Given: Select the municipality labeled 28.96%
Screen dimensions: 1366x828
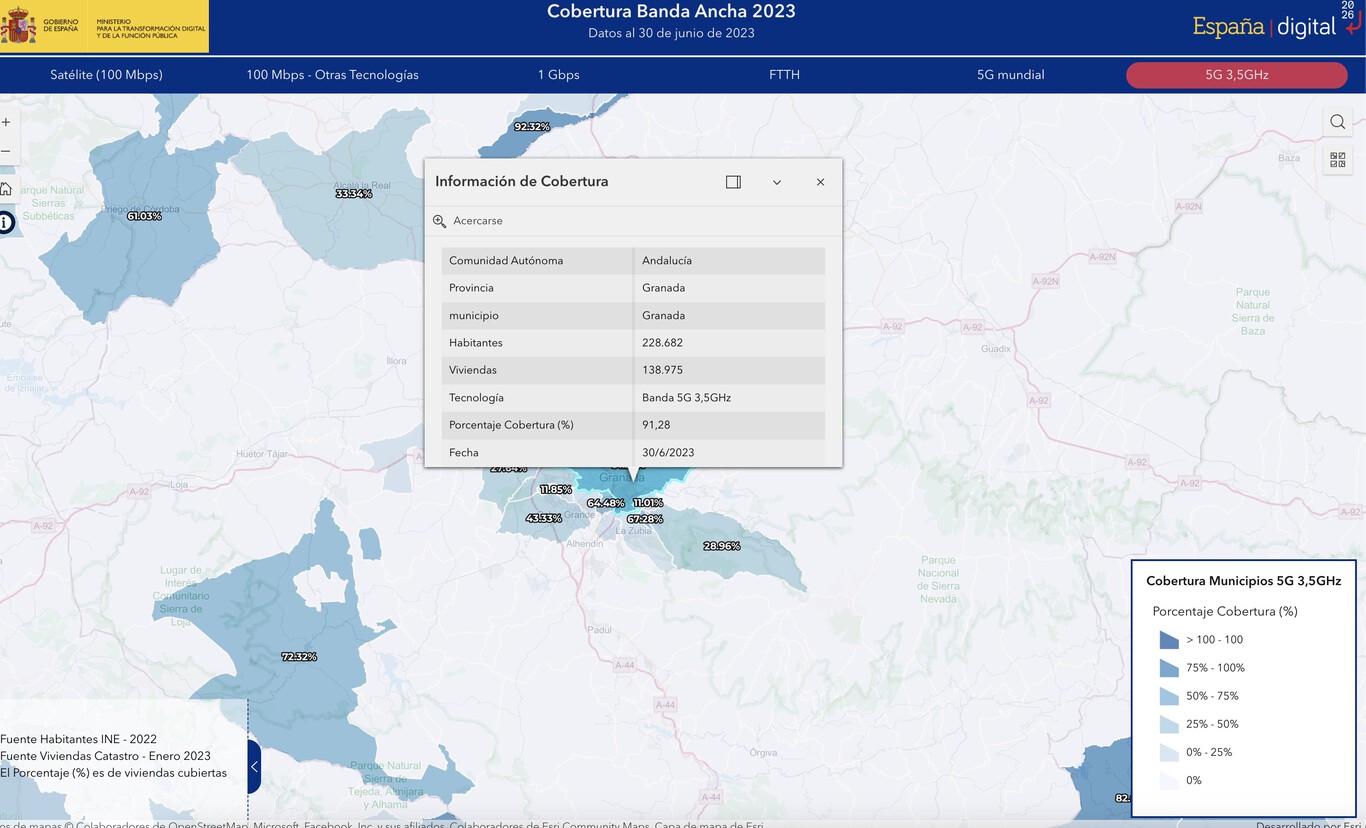Looking at the screenshot, I should (x=721, y=546).
